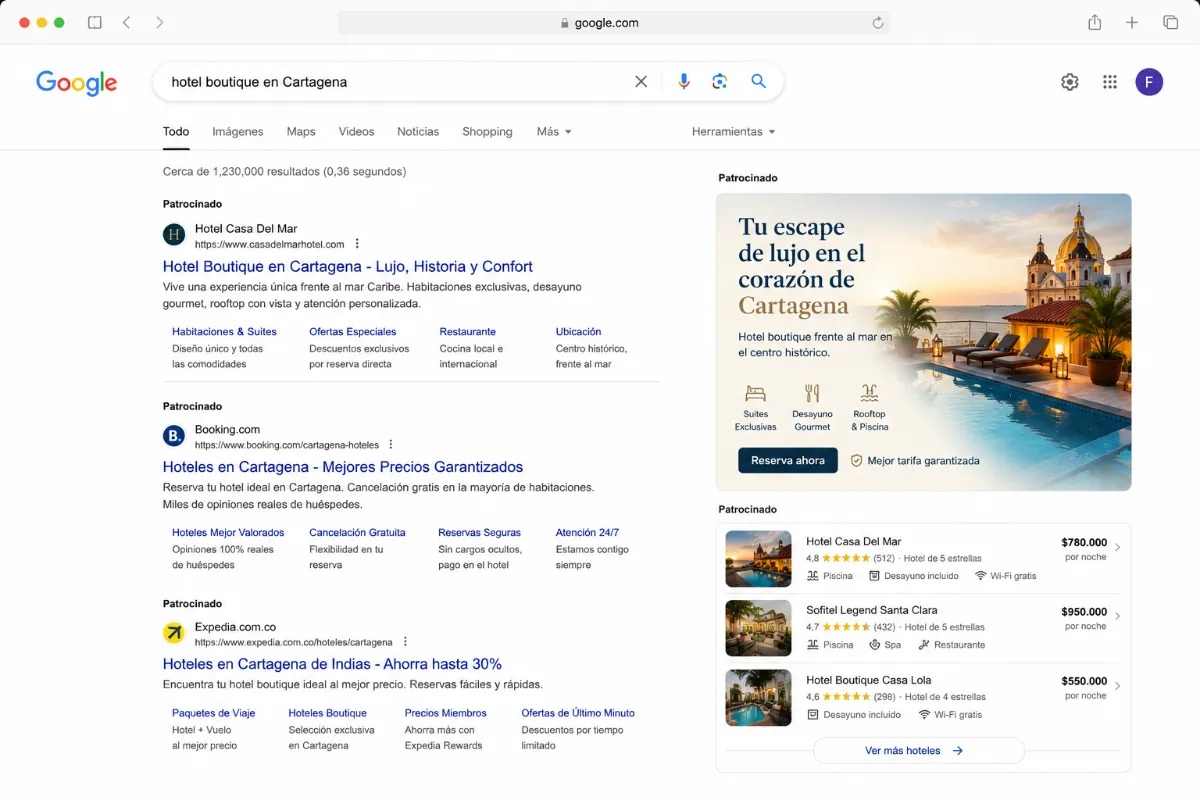The image size is (1200, 800).
Task: Open the Restaurante sitelink
Action: click(x=468, y=332)
